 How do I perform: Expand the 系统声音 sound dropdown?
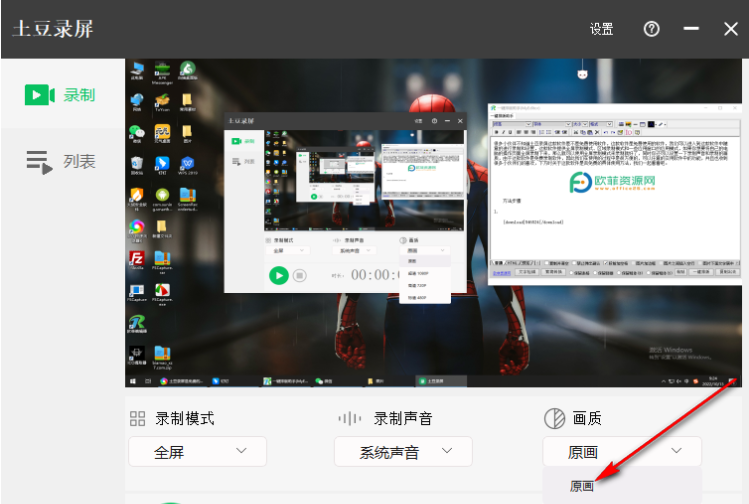[x=403, y=451]
